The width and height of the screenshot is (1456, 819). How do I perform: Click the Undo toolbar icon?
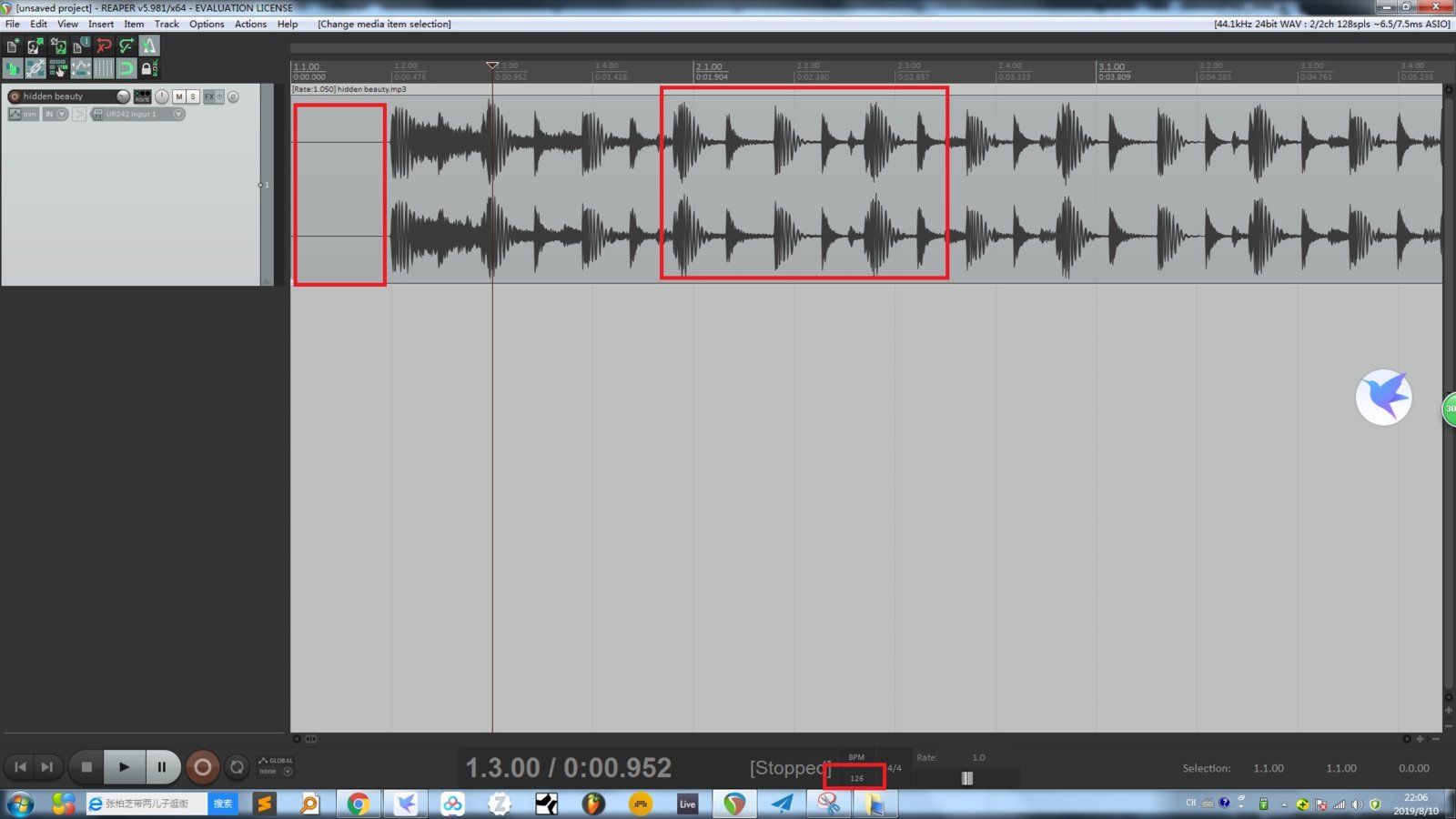[x=104, y=45]
